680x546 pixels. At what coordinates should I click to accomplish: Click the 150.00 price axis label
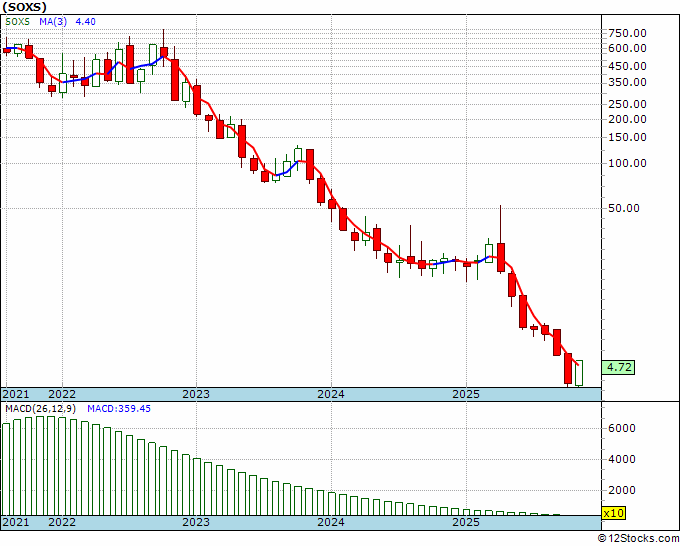pyautogui.click(x=627, y=137)
